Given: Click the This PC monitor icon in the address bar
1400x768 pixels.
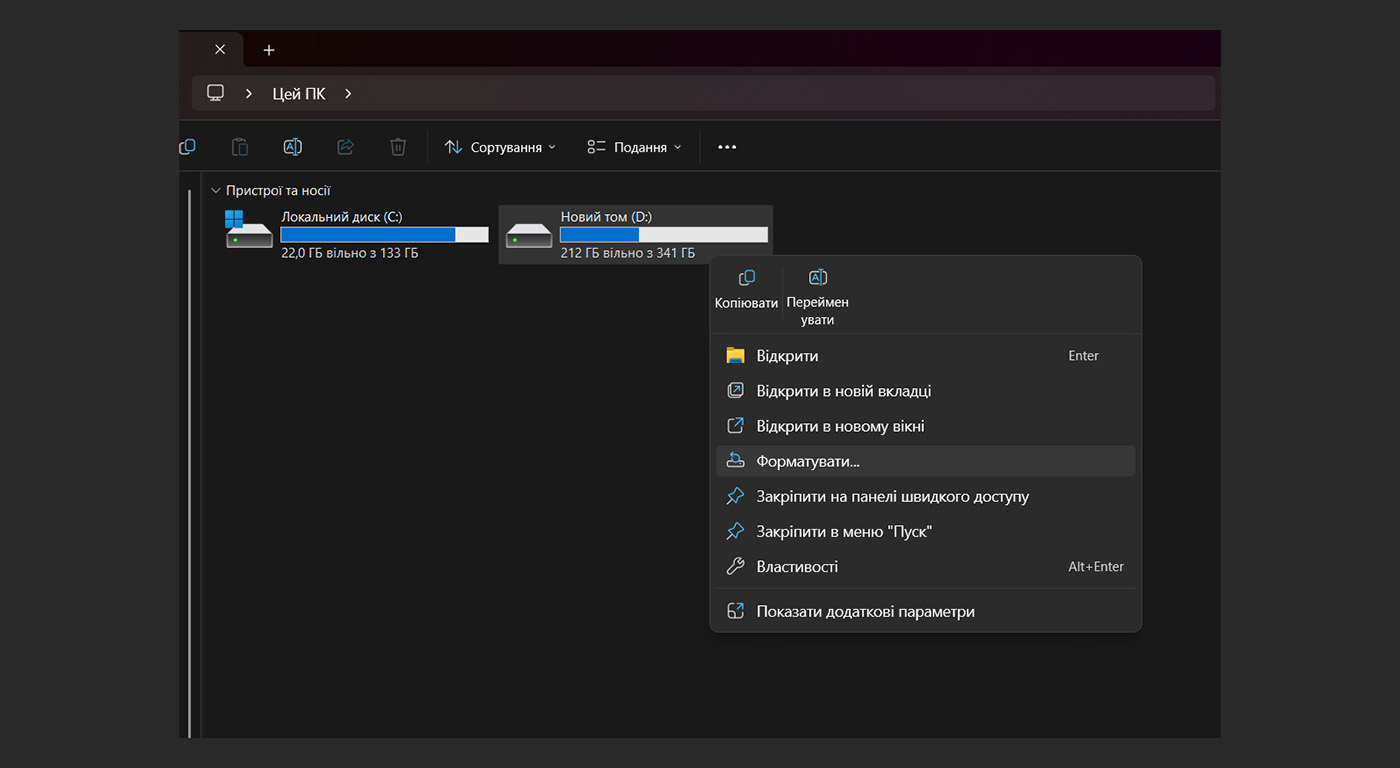Looking at the screenshot, I should (215, 93).
